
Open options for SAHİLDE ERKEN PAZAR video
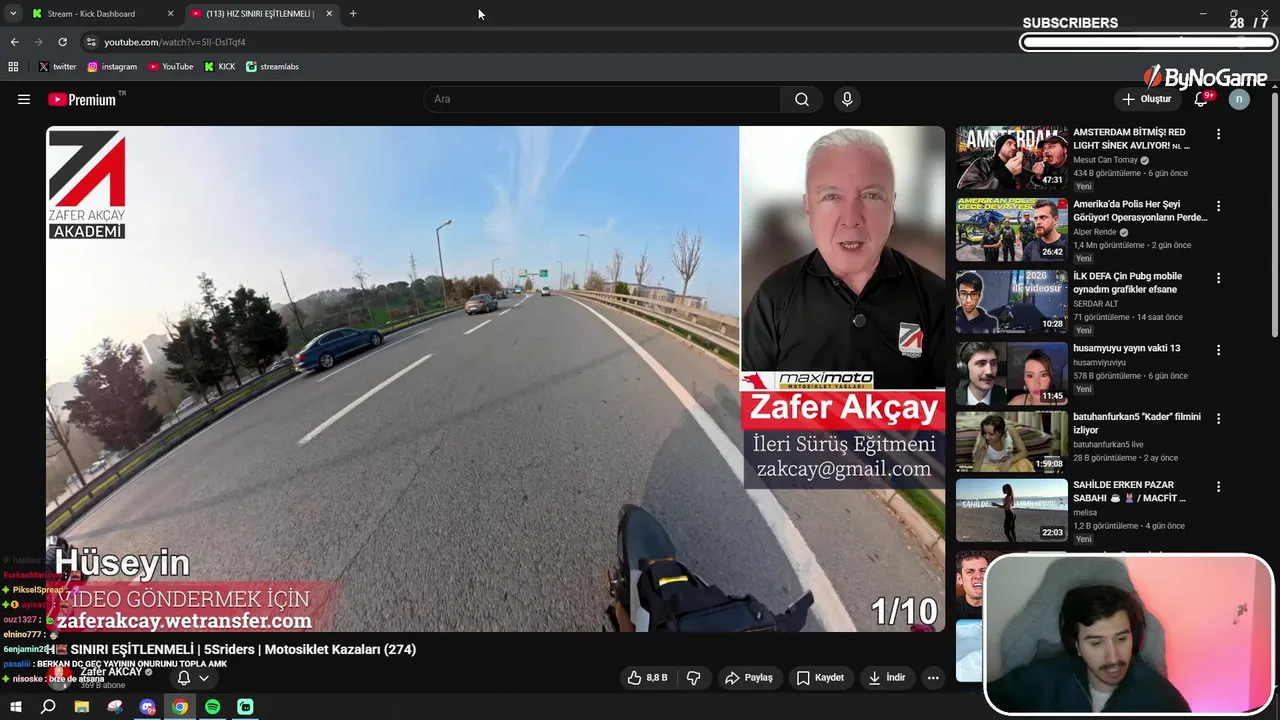point(1218,487)
